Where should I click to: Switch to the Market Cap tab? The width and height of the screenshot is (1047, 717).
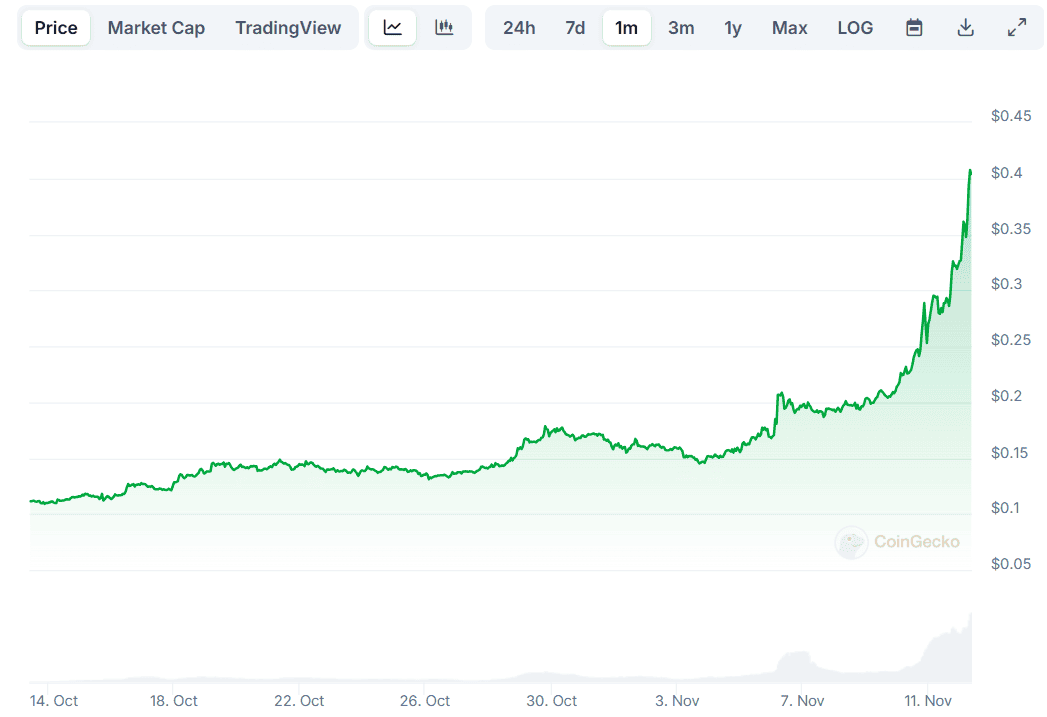pyautogui.click(x=156, y=28)
